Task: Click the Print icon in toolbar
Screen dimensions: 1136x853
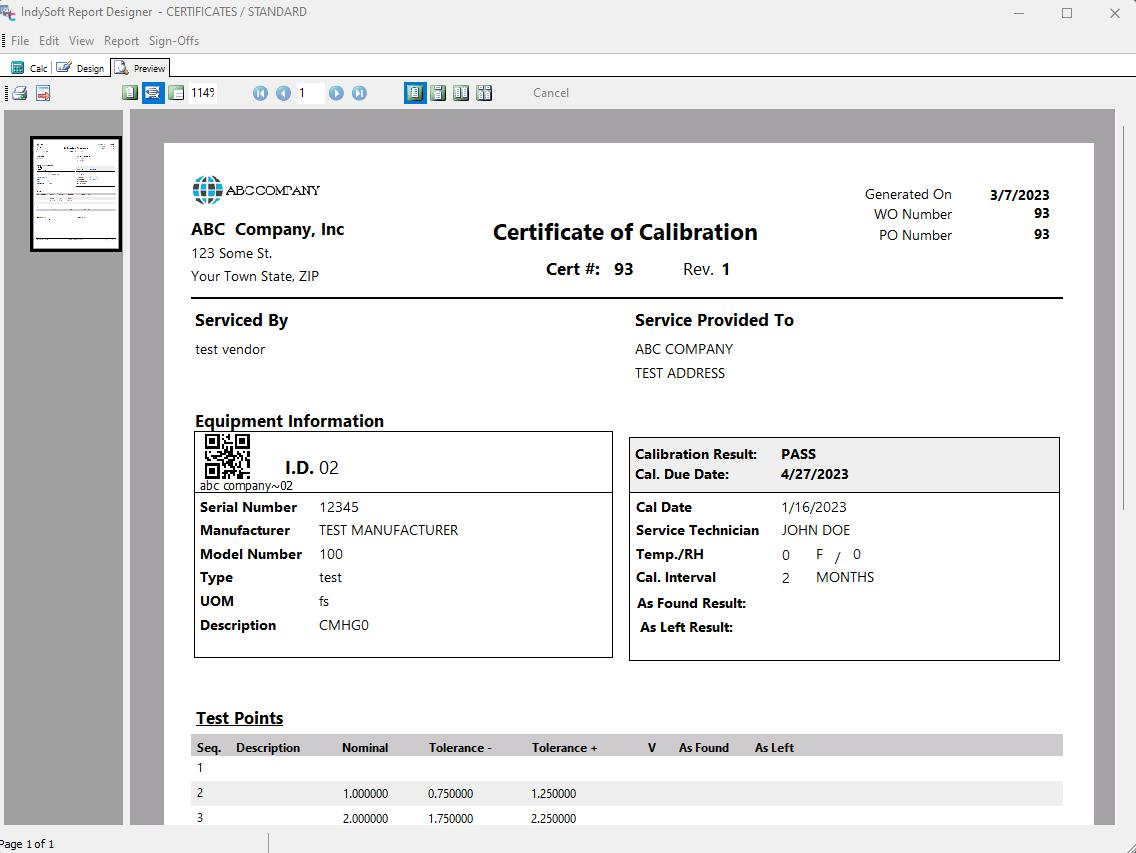Action: pos(19,93)
